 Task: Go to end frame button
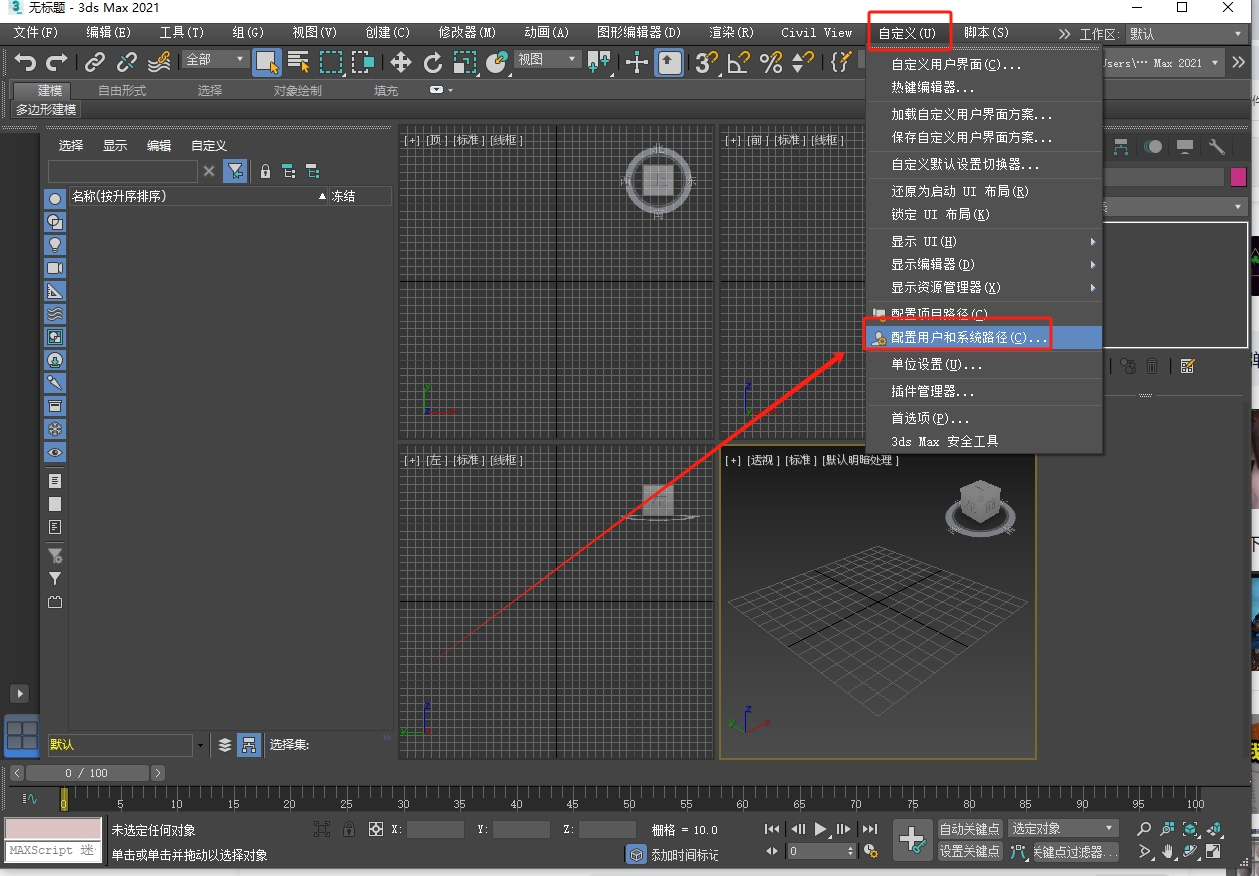(870, 829)
